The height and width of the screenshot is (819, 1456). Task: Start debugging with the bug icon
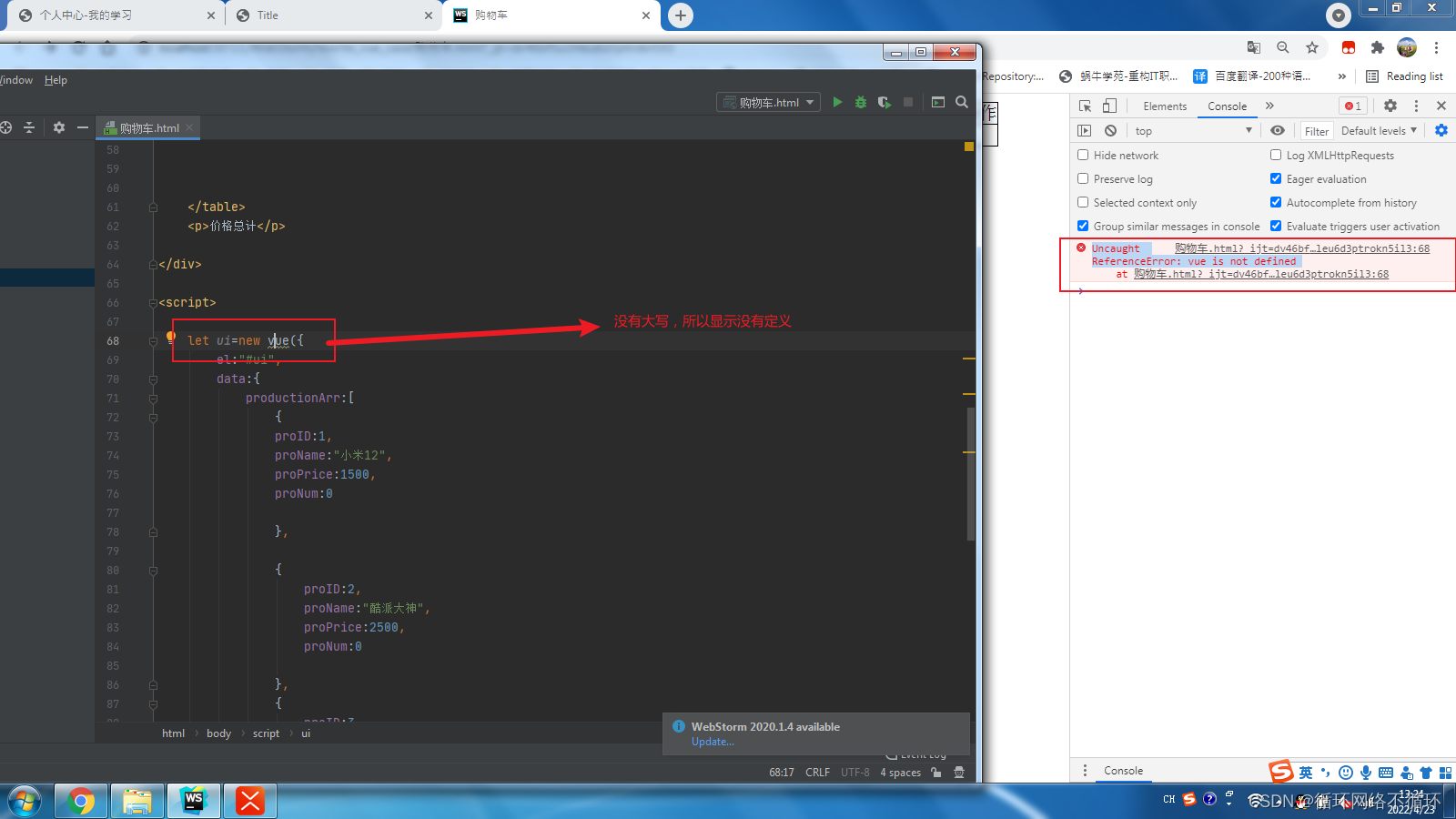click(860, 102)
